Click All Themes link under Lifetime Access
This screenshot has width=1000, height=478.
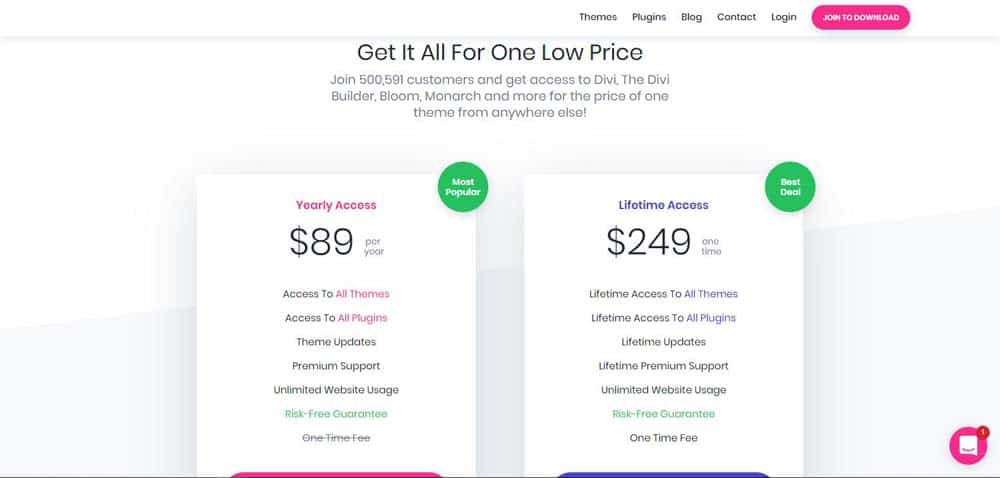pos(710,294)
